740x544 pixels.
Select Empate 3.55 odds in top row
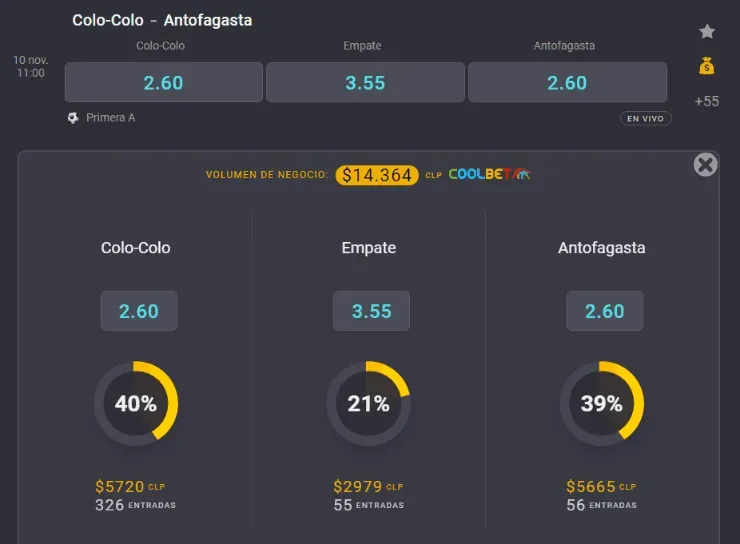pos(365,83)
